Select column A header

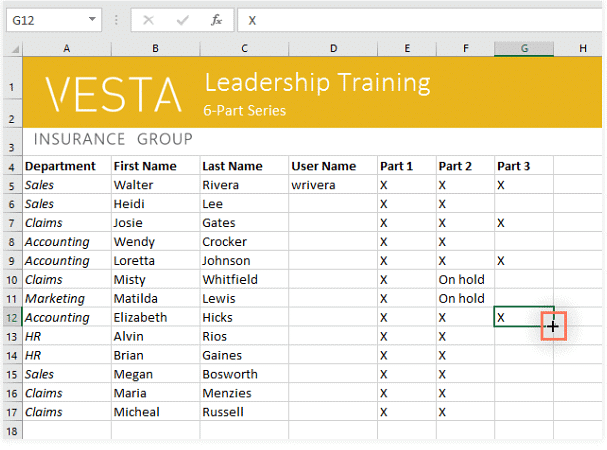click(x=67, y=48)
